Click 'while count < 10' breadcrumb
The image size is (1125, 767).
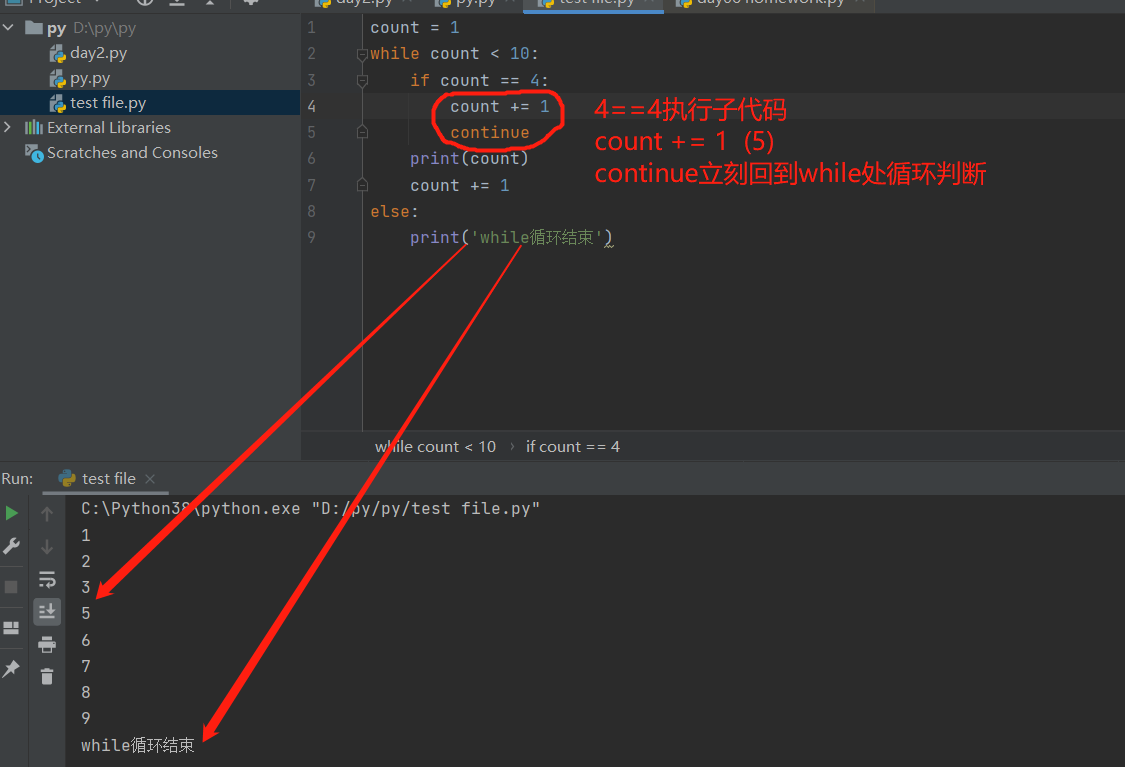435,447
